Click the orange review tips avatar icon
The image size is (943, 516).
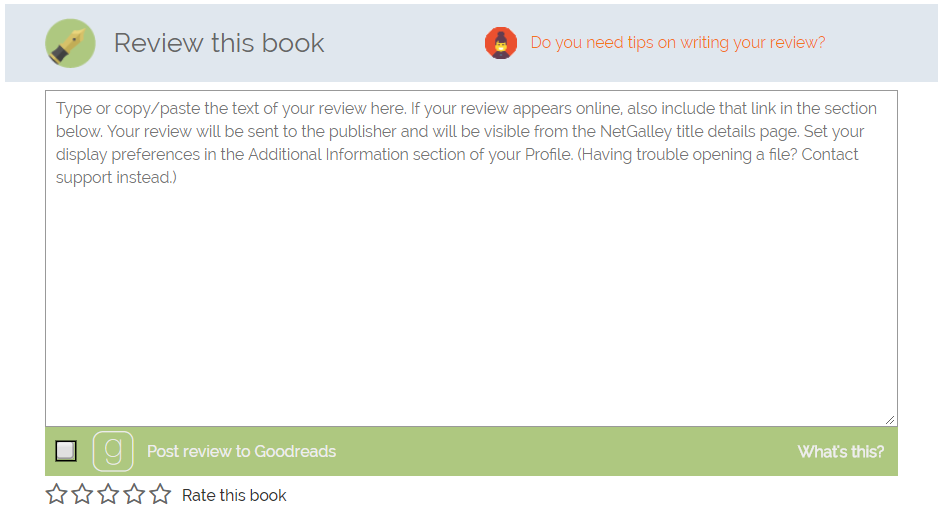(501, 43)
